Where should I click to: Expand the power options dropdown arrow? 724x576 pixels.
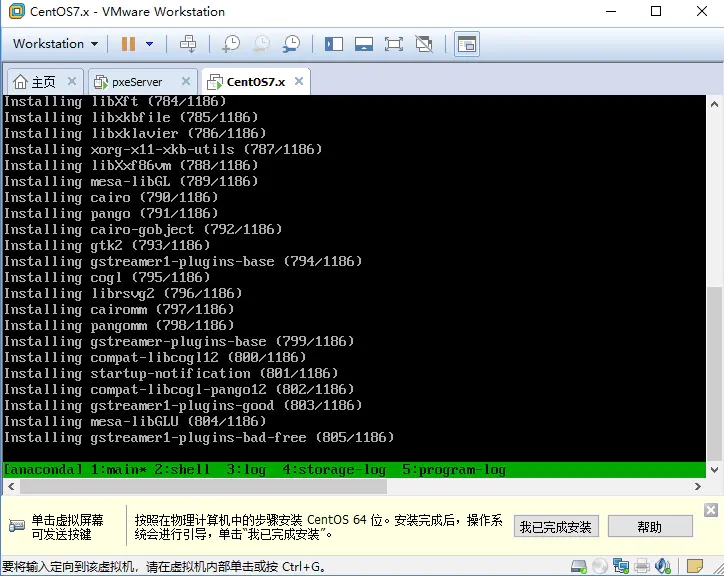pyautogui.click(x=150, y=44)
